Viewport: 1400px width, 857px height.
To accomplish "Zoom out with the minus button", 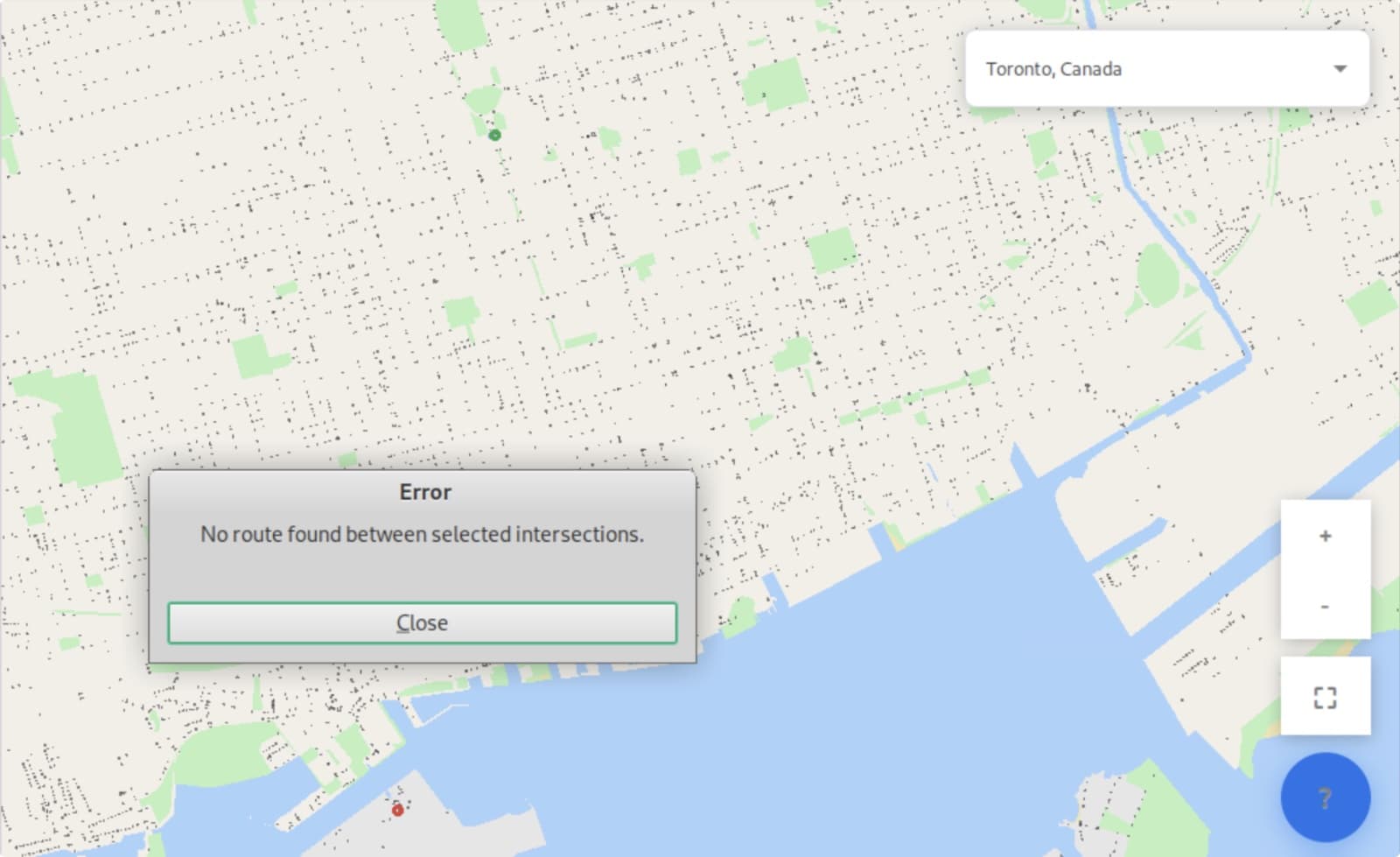I will pyautogui.click(x=1325, y=605).
